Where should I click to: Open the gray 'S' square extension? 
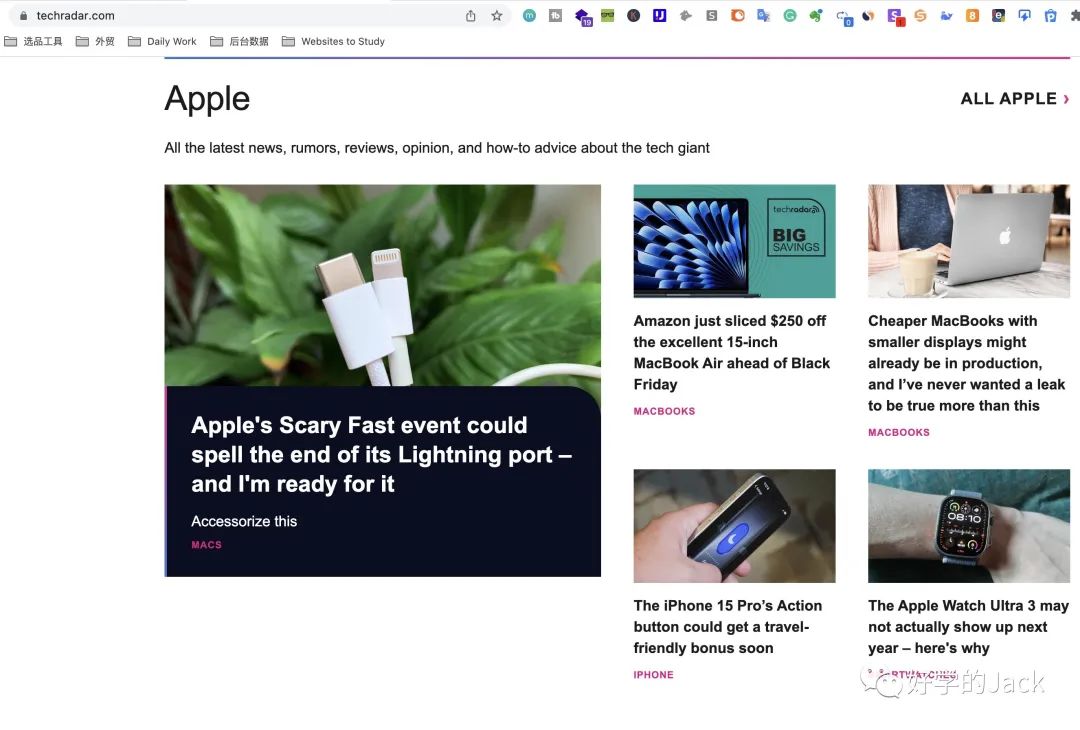point(712,15)
